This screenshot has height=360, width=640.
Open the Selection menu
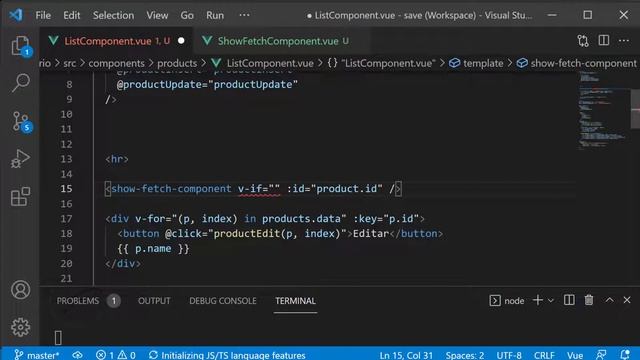(113, 16)
